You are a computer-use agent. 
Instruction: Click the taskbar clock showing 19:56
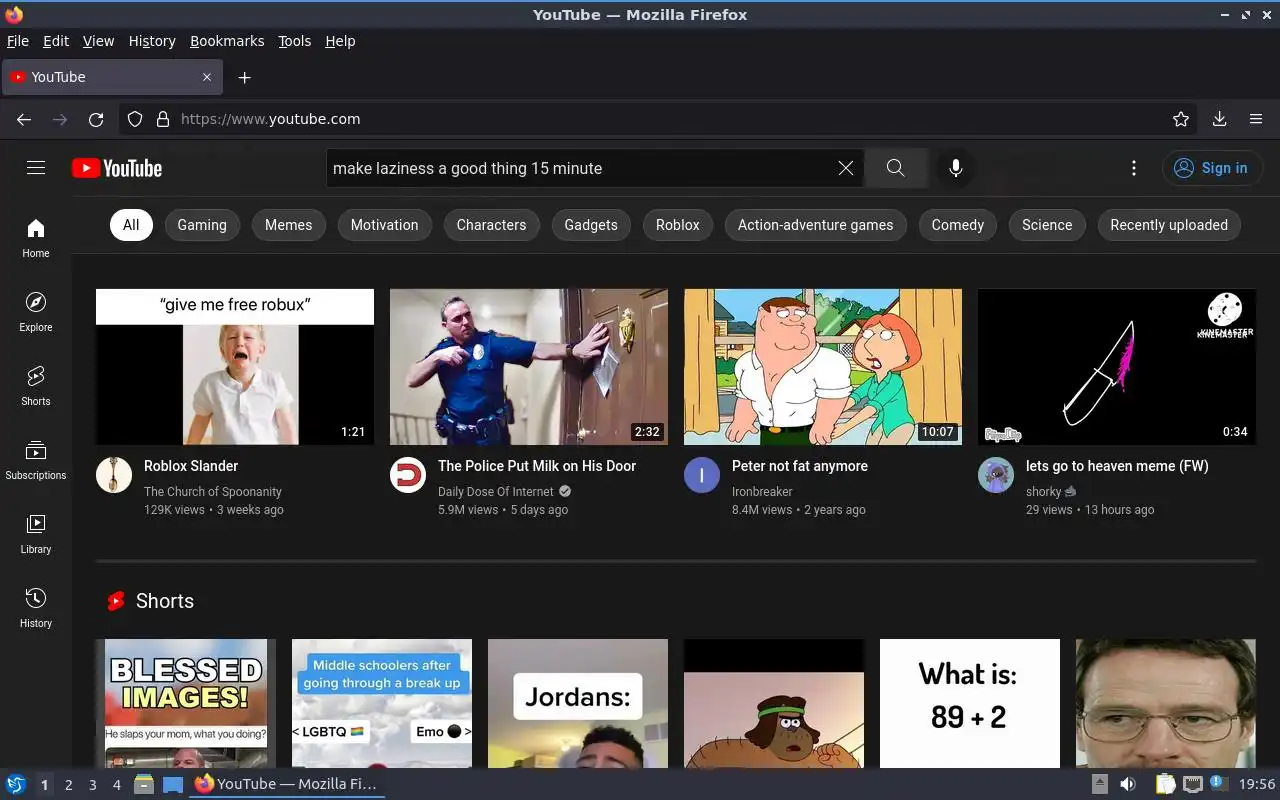point(1257,785)
